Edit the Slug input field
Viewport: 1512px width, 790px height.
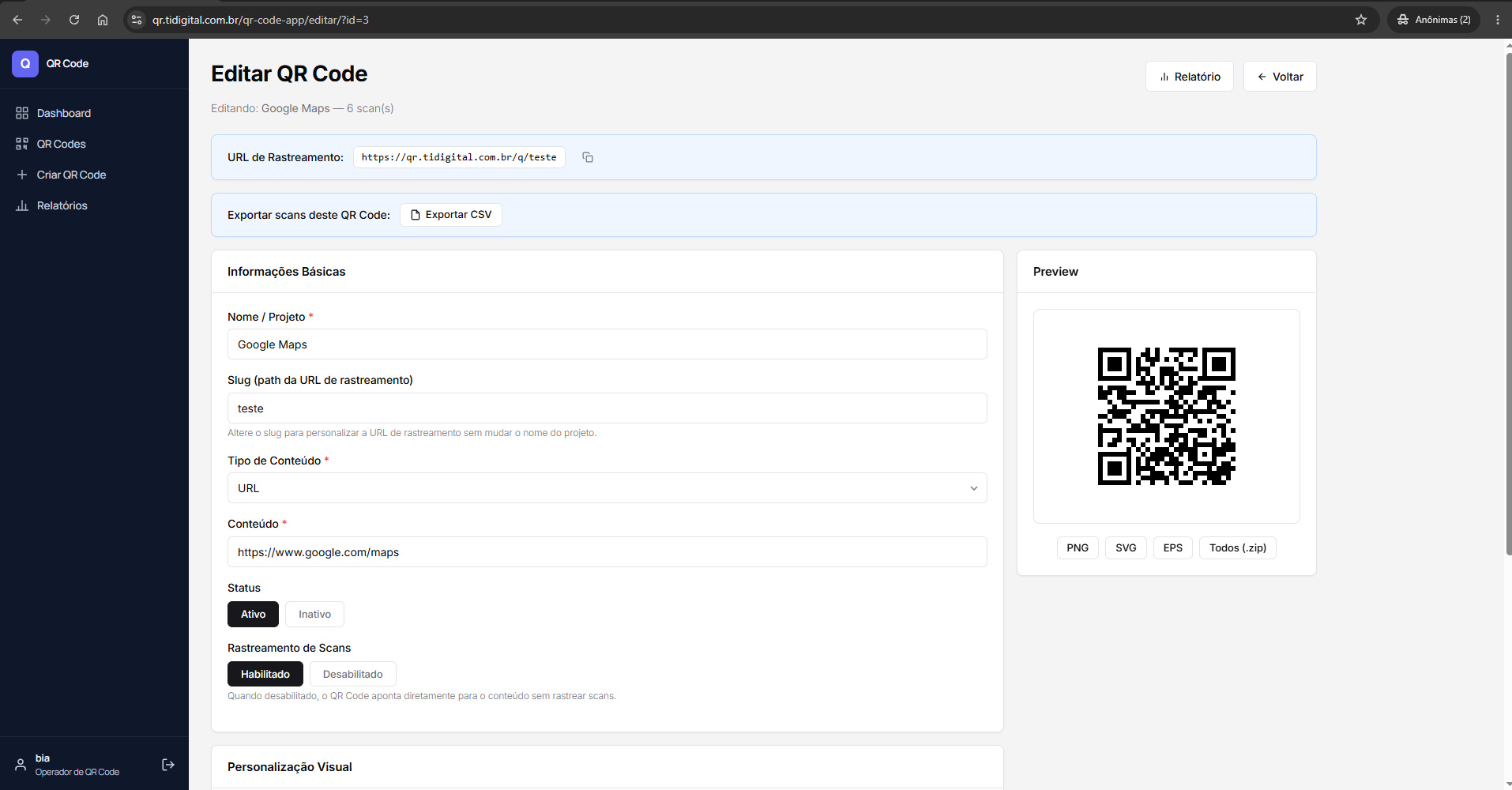607,408
